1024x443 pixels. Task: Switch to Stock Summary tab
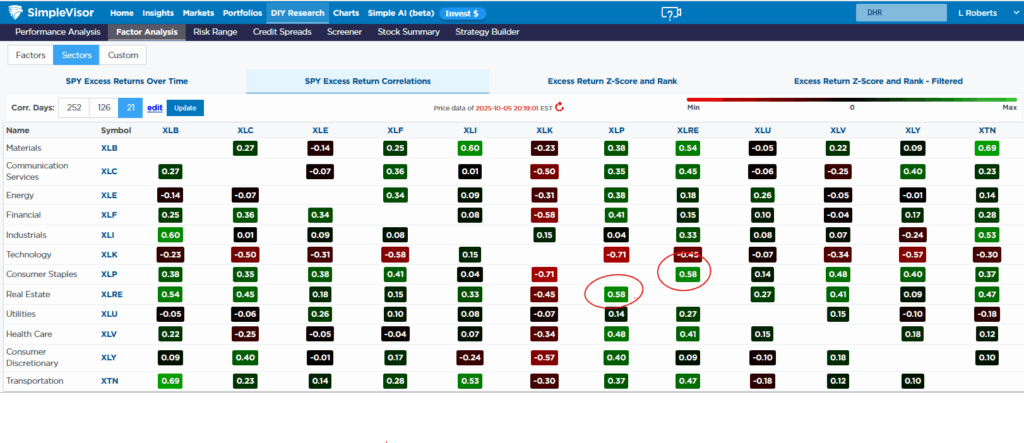click(408, 32)
